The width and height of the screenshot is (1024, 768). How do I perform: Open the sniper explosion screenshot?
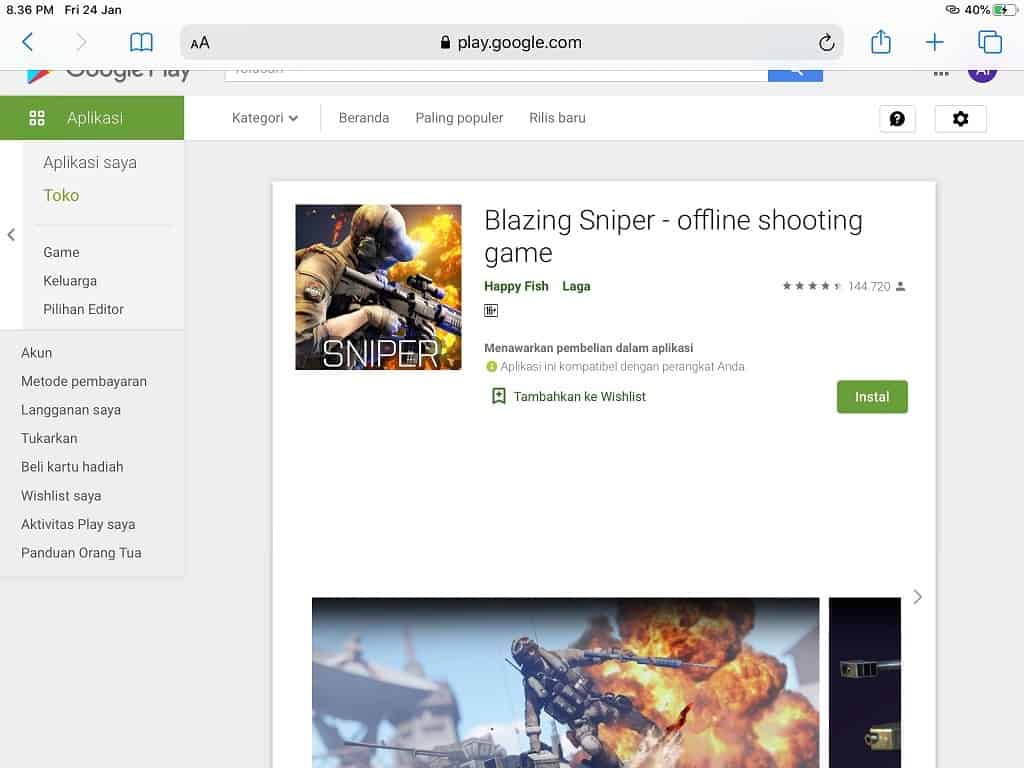566,682
